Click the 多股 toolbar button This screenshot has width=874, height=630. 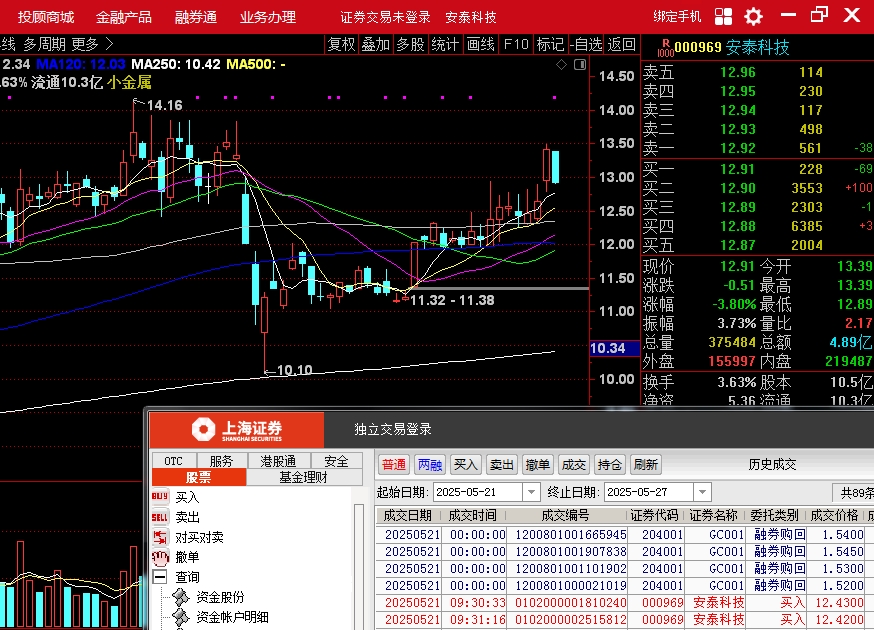tap(410, 44)
